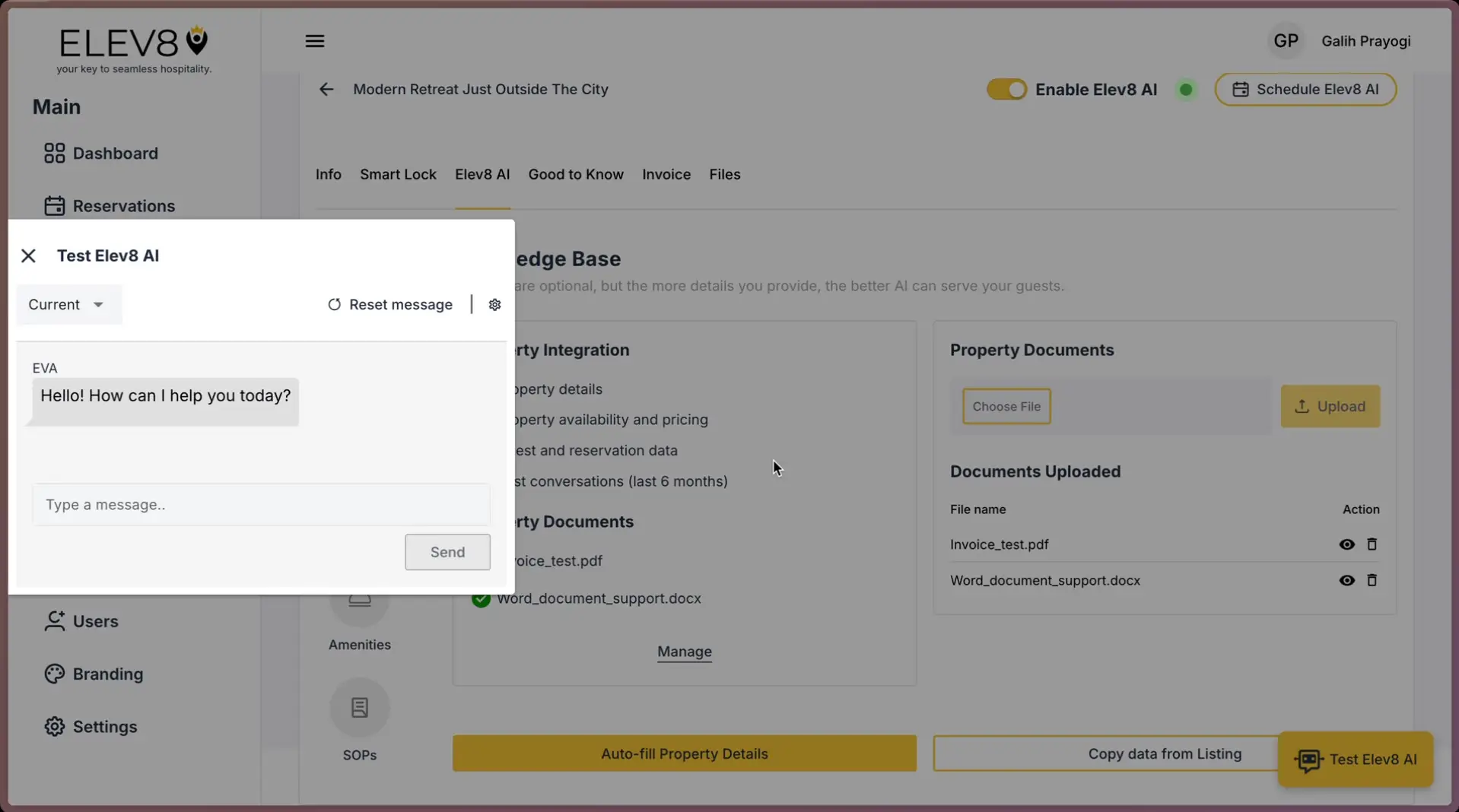The width and height of the screenshot is (1459, 812).
Task: Select the Dashboard sidebar icon
Action: [x=53, y=153]
